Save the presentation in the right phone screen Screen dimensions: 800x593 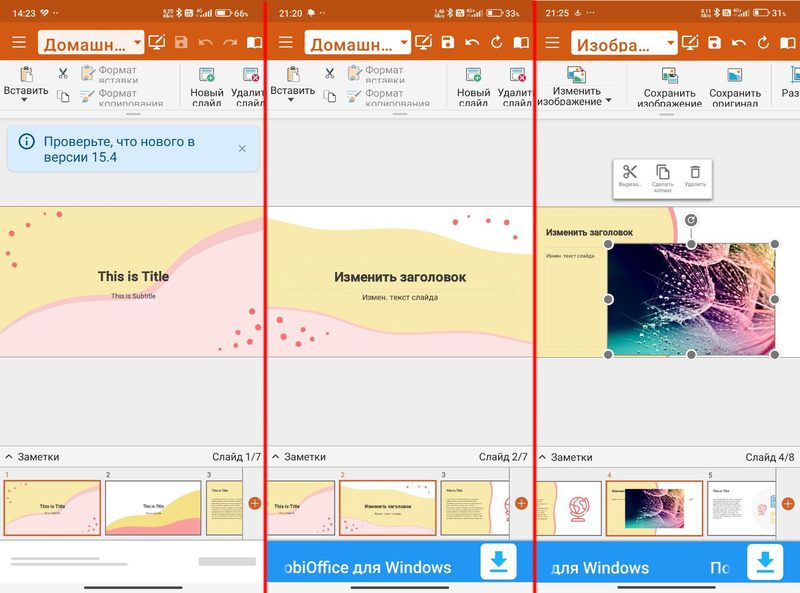pos(715,42)
